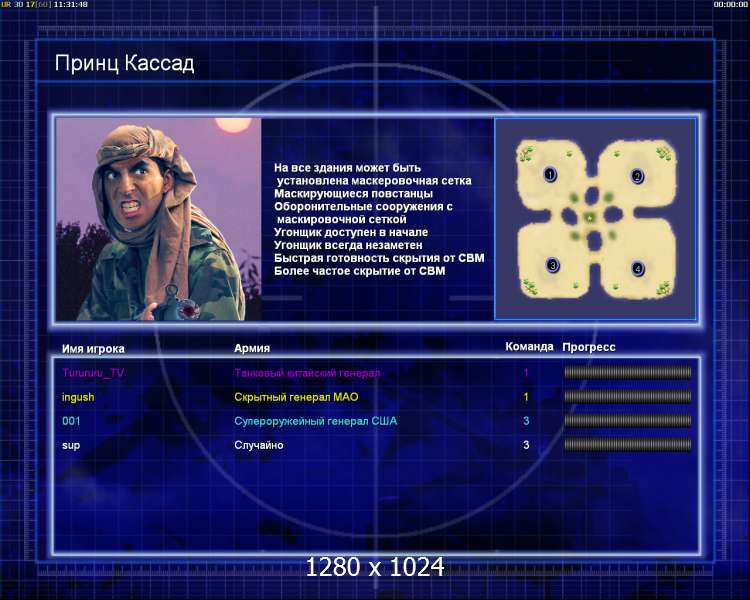
Task: Click team number for ingush
Action: coord(526,397)
